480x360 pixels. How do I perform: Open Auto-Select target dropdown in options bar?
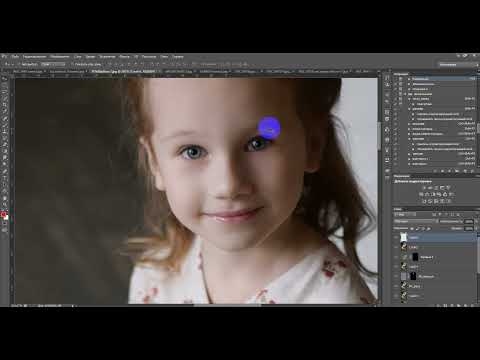click(x=53, y=64)
